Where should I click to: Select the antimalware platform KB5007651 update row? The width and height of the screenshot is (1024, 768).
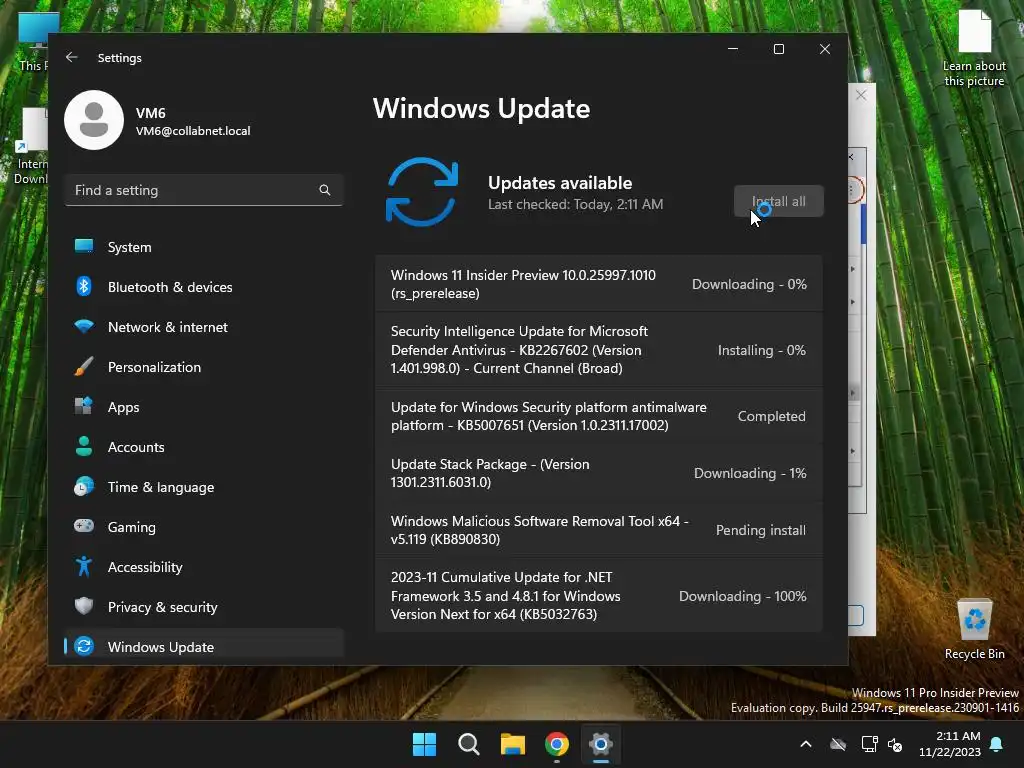coord(598,416)
